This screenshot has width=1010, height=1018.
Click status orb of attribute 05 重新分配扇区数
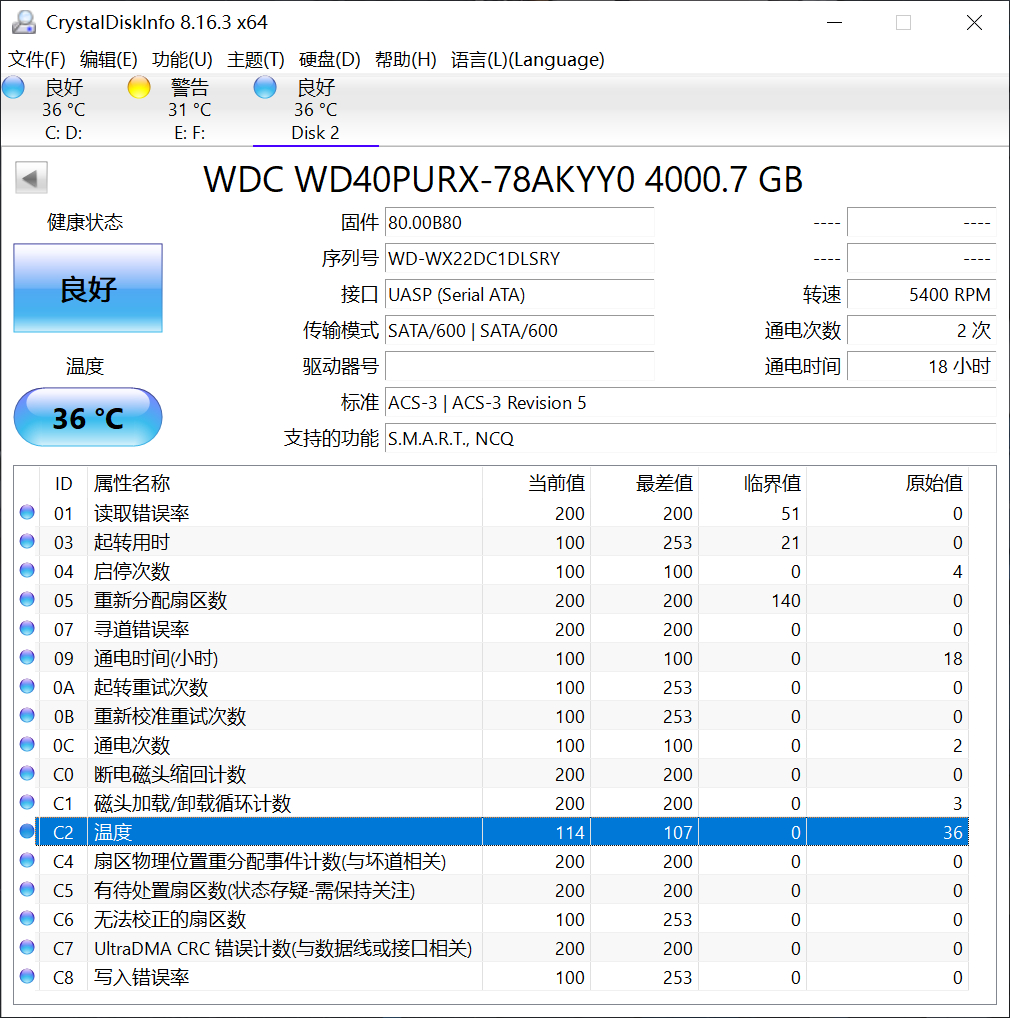click(x=27, y=599)
